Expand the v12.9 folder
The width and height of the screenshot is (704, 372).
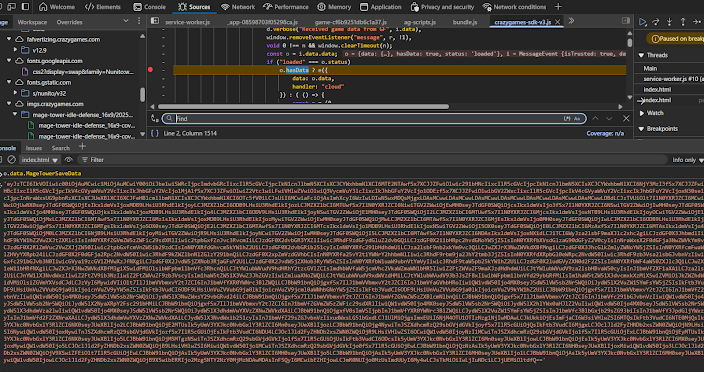point(15,50)
